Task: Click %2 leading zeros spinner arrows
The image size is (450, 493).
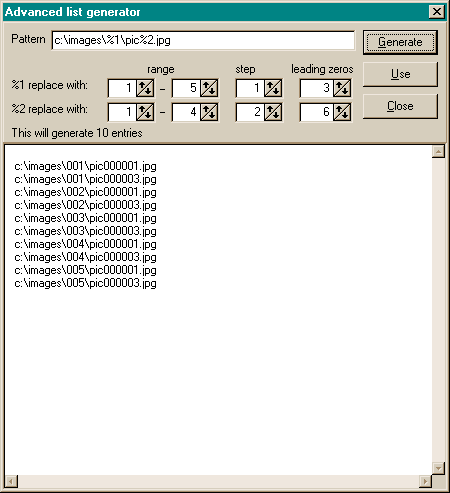Action: coord(342,112)
